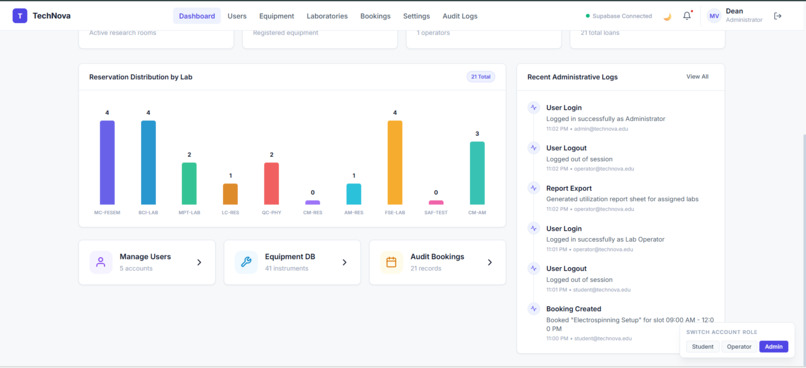
Task: Click the logout icon
Action: [778, 16]
